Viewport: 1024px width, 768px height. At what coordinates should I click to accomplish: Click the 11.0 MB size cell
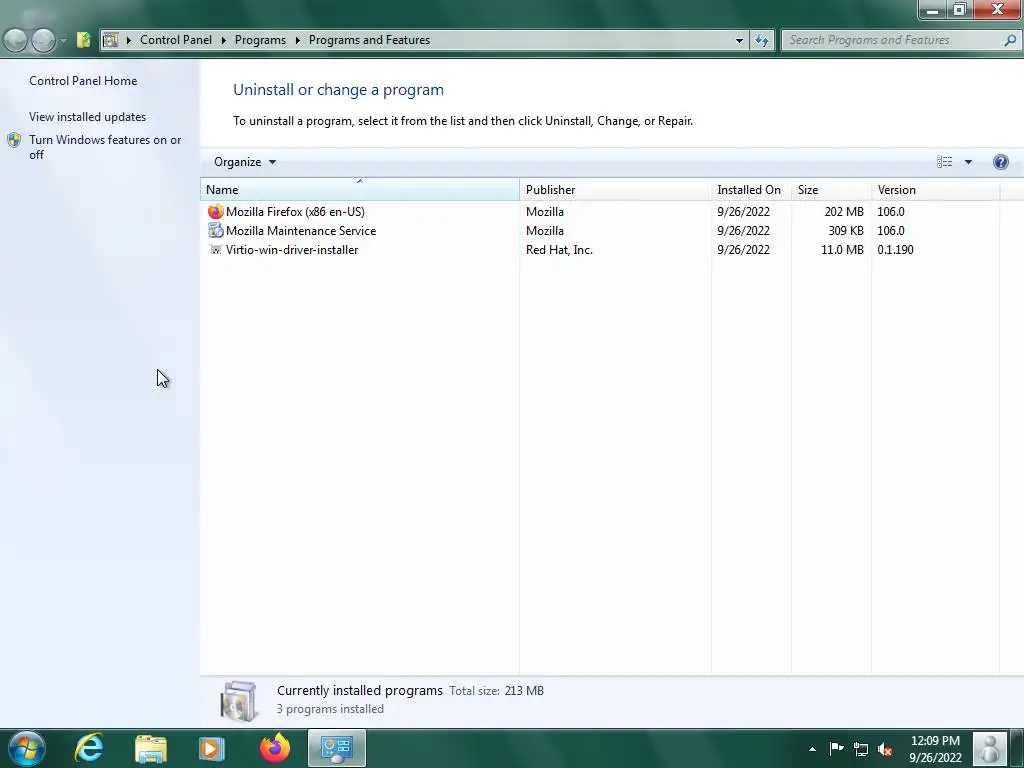(x=842, y=249)
